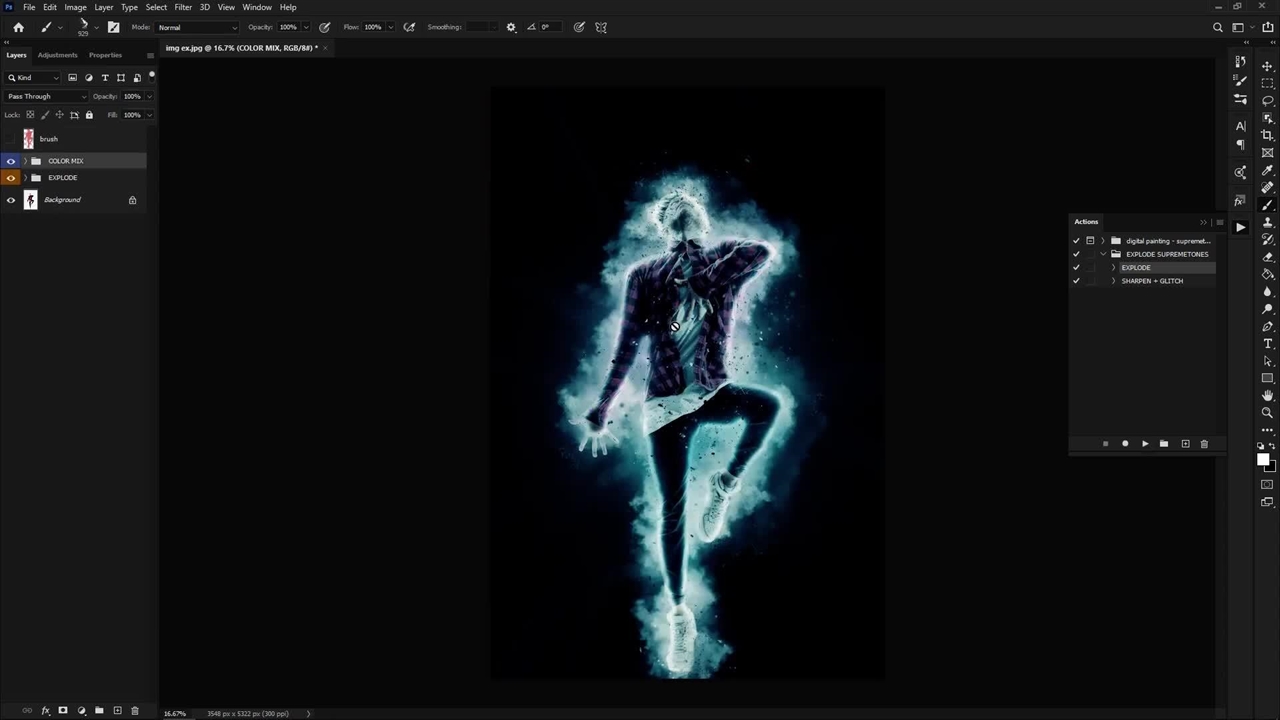Toggle Background layer visibility
The height and width of the screenshot is (720, 1280).
(11, 200)
